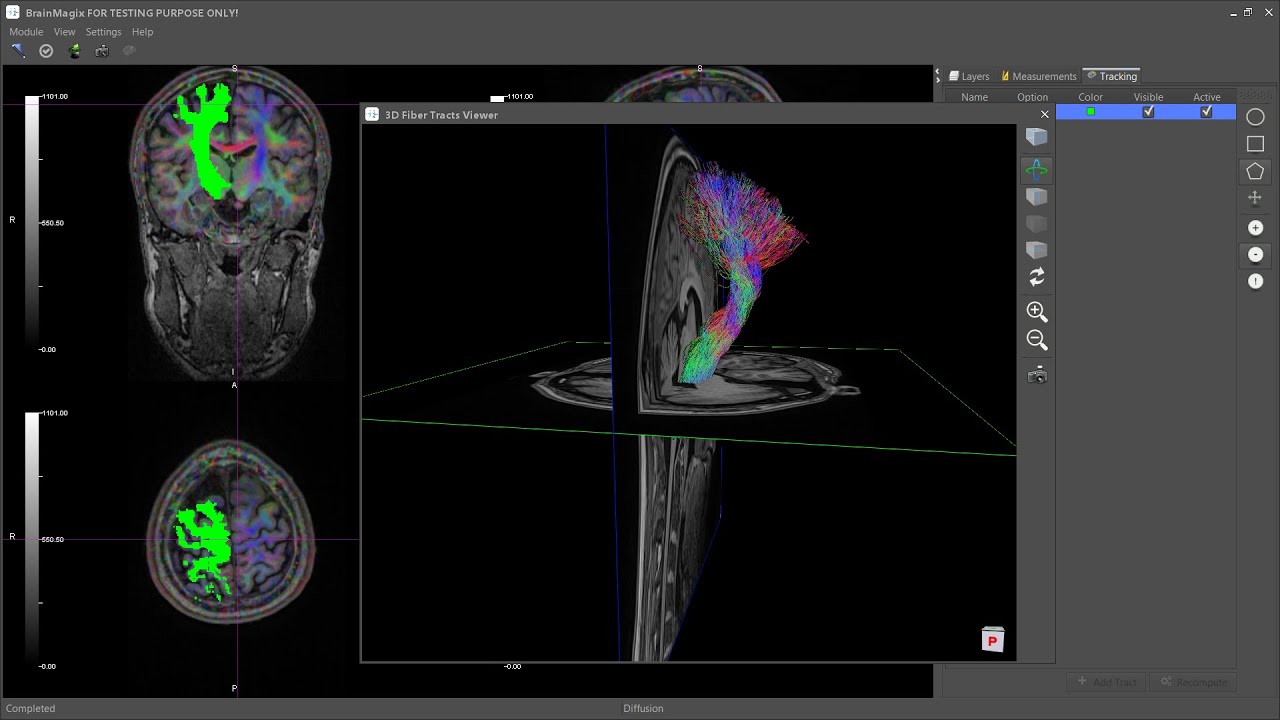Click the green tract color swatch
This screenshot has height=720, width=1280.
pos(1090,112)
